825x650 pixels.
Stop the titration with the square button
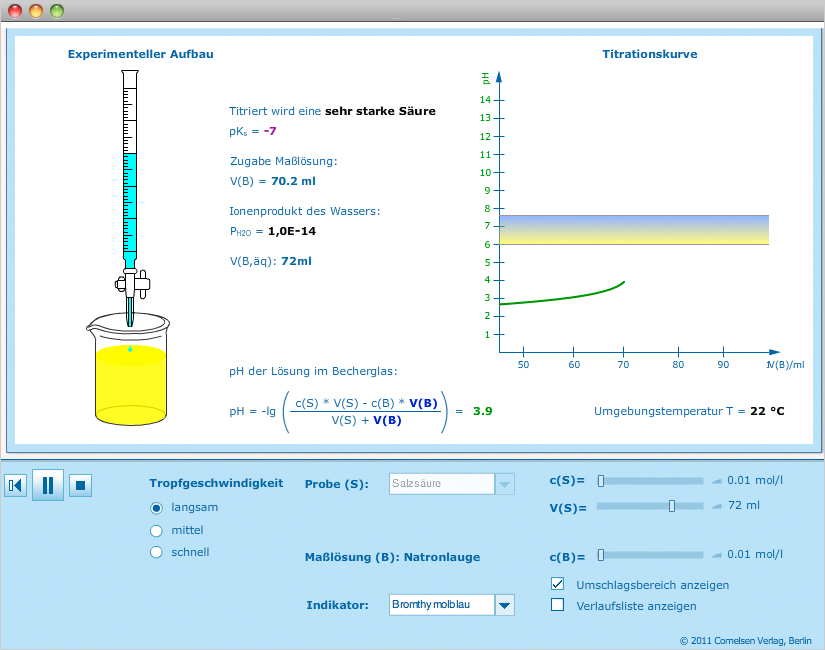[x=81, y=486]
